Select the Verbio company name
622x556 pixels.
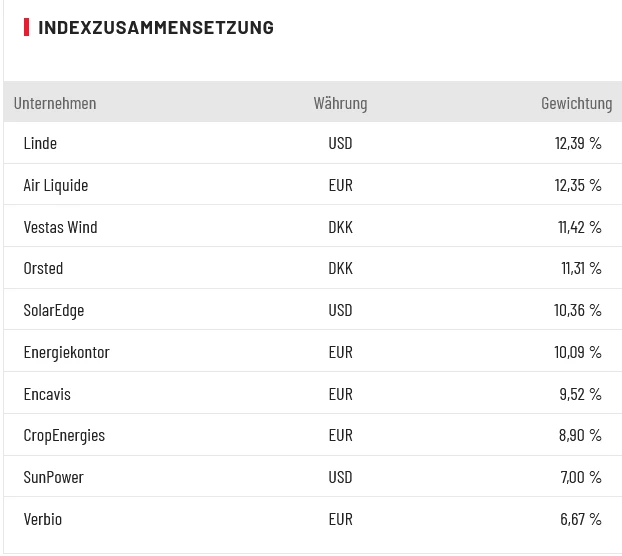coord(43,519)
